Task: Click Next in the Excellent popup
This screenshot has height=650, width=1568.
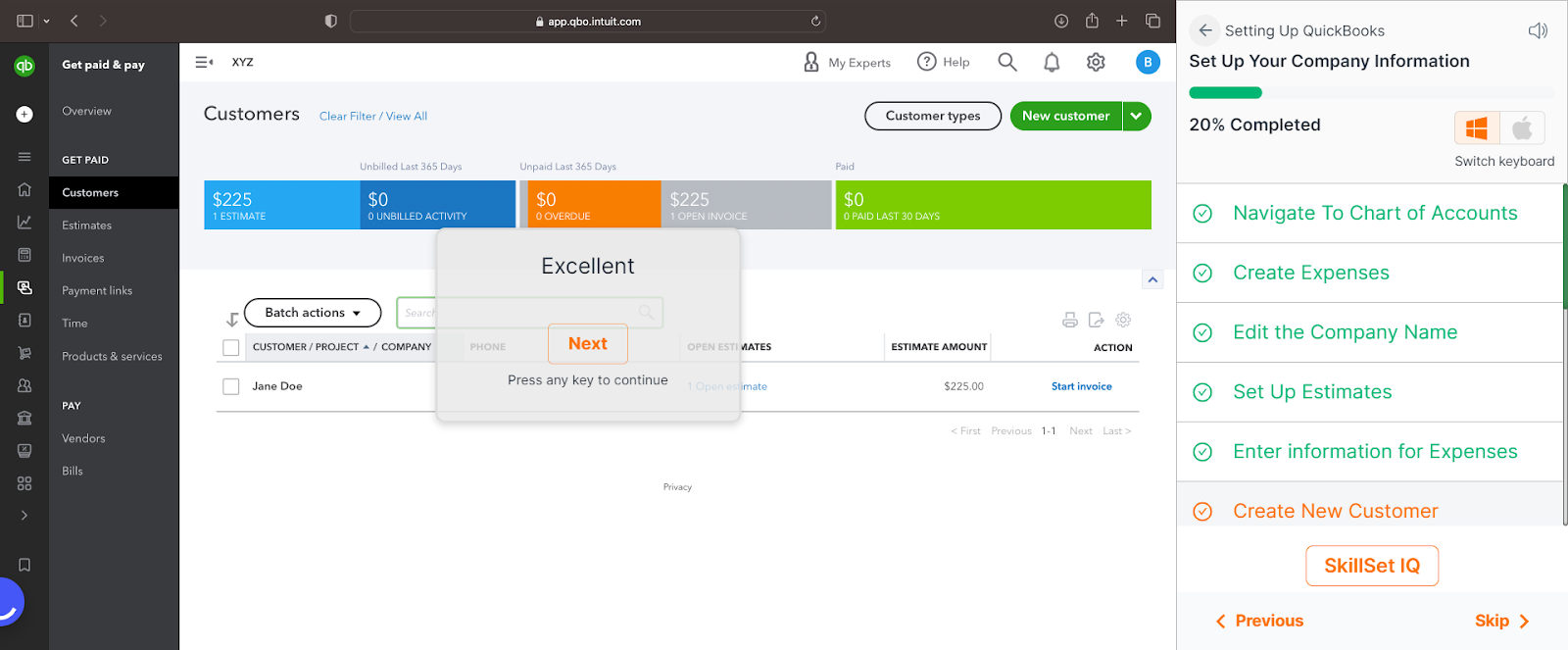Action: (x=588, y=344)
